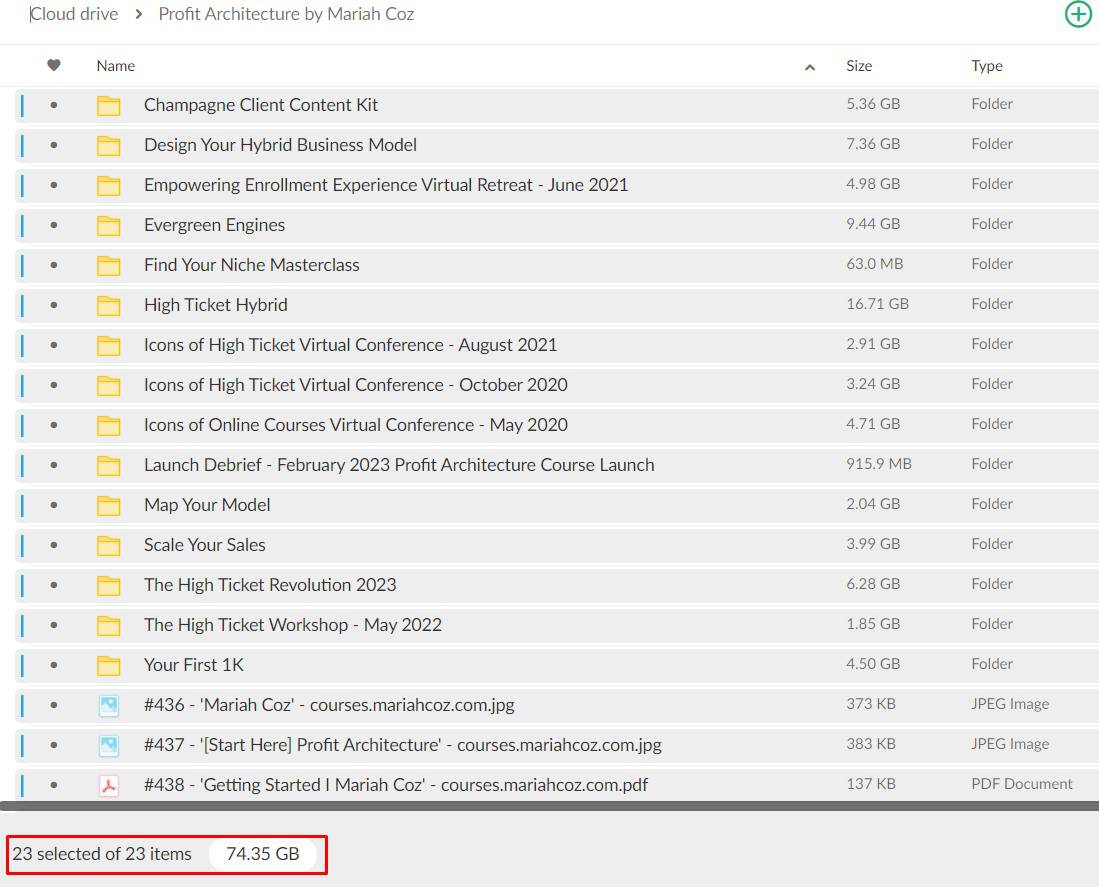Click the #437 Start Here image file icon
The width and height of the screenshot is (1099, 887).
108,746
